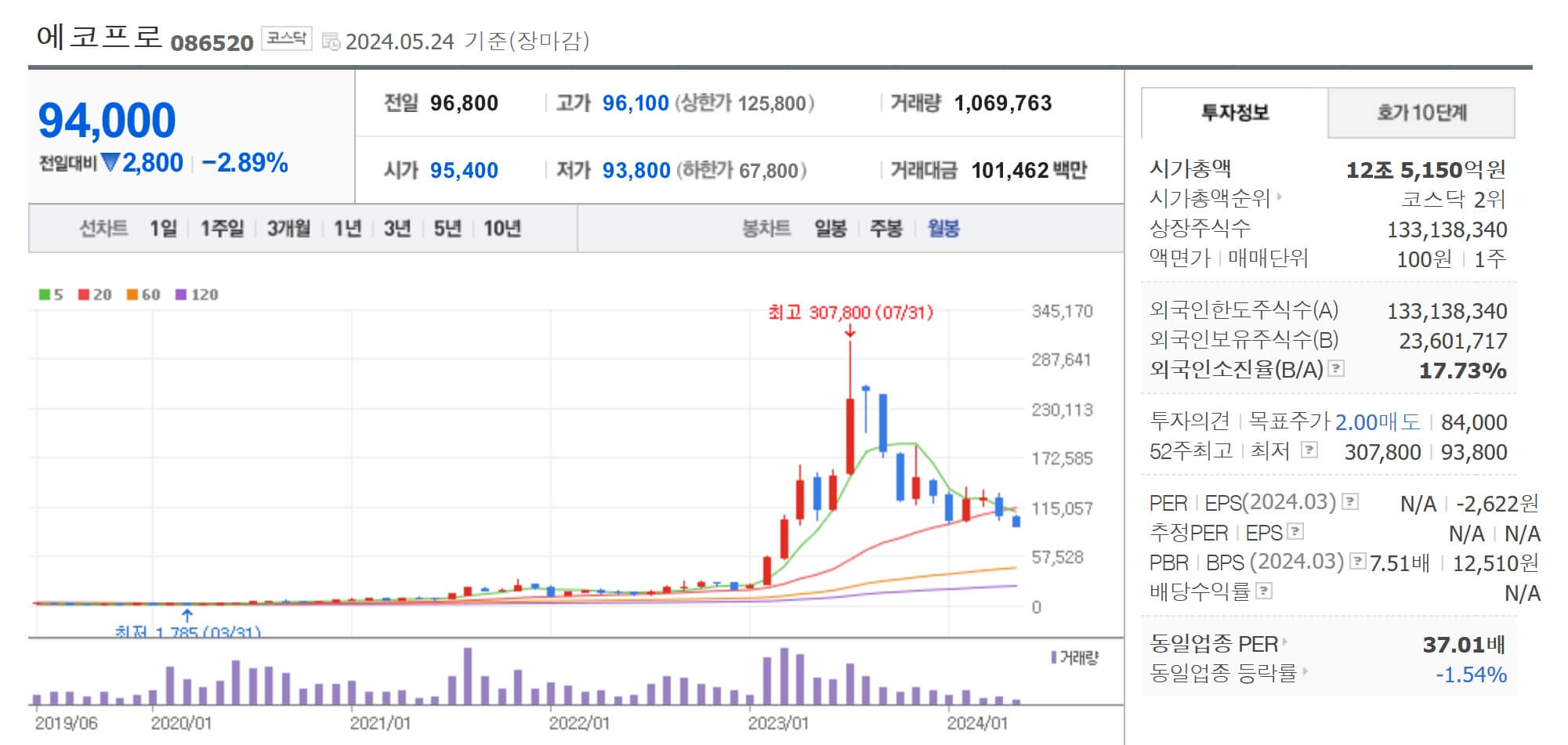Click the 전일 value 96,800
1568x745 pixels.
click(464, 103)
